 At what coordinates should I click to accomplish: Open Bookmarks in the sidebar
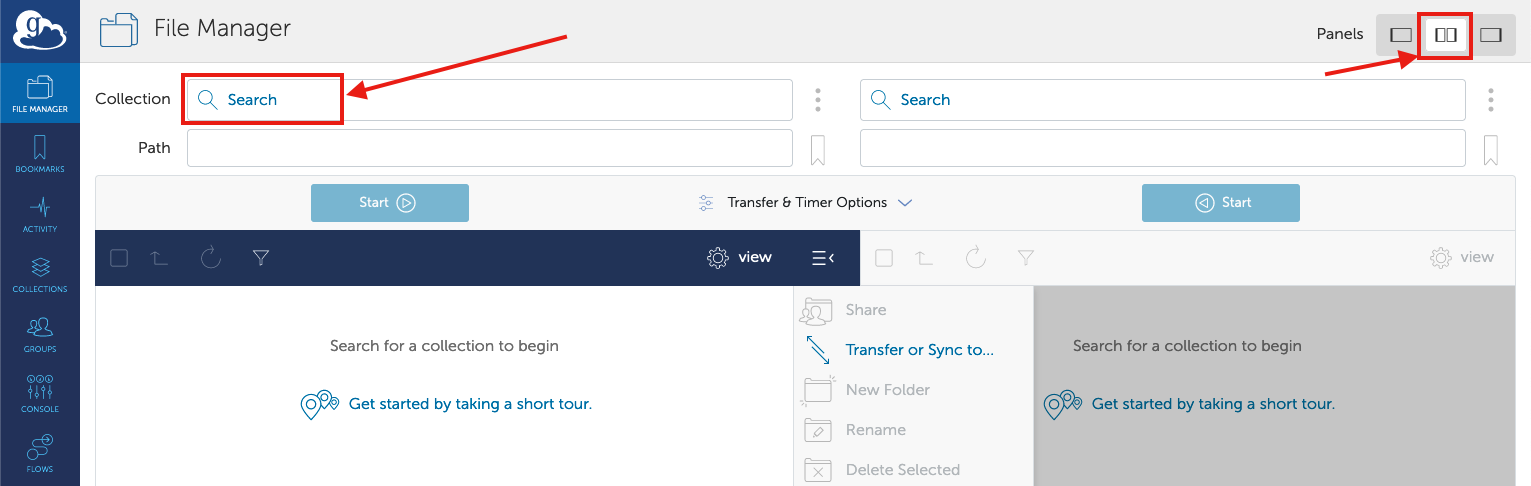pos(40,155)
